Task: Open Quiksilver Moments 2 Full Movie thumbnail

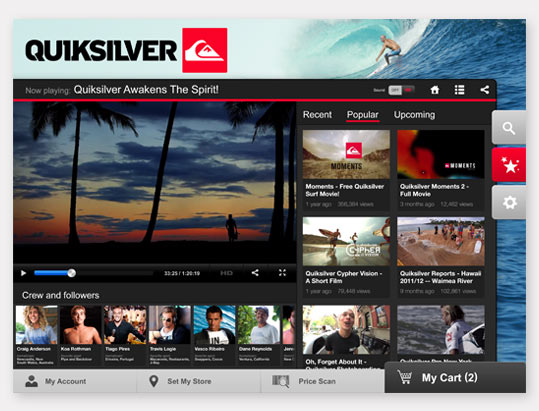Action: pyautogui.click(x=441, y=154)
